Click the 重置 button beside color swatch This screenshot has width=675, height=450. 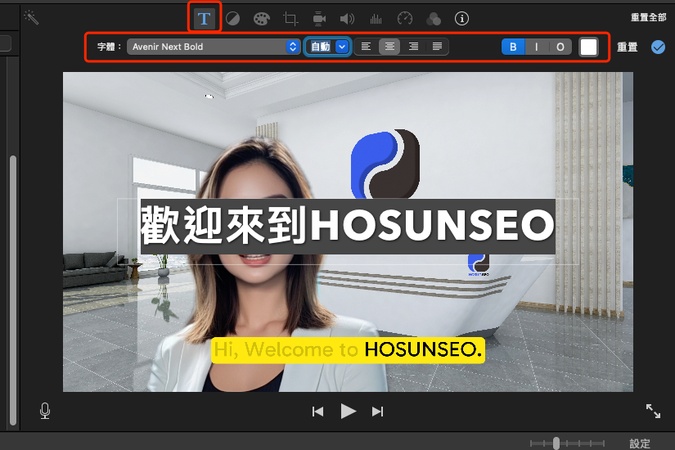click(x=627, y=47)
